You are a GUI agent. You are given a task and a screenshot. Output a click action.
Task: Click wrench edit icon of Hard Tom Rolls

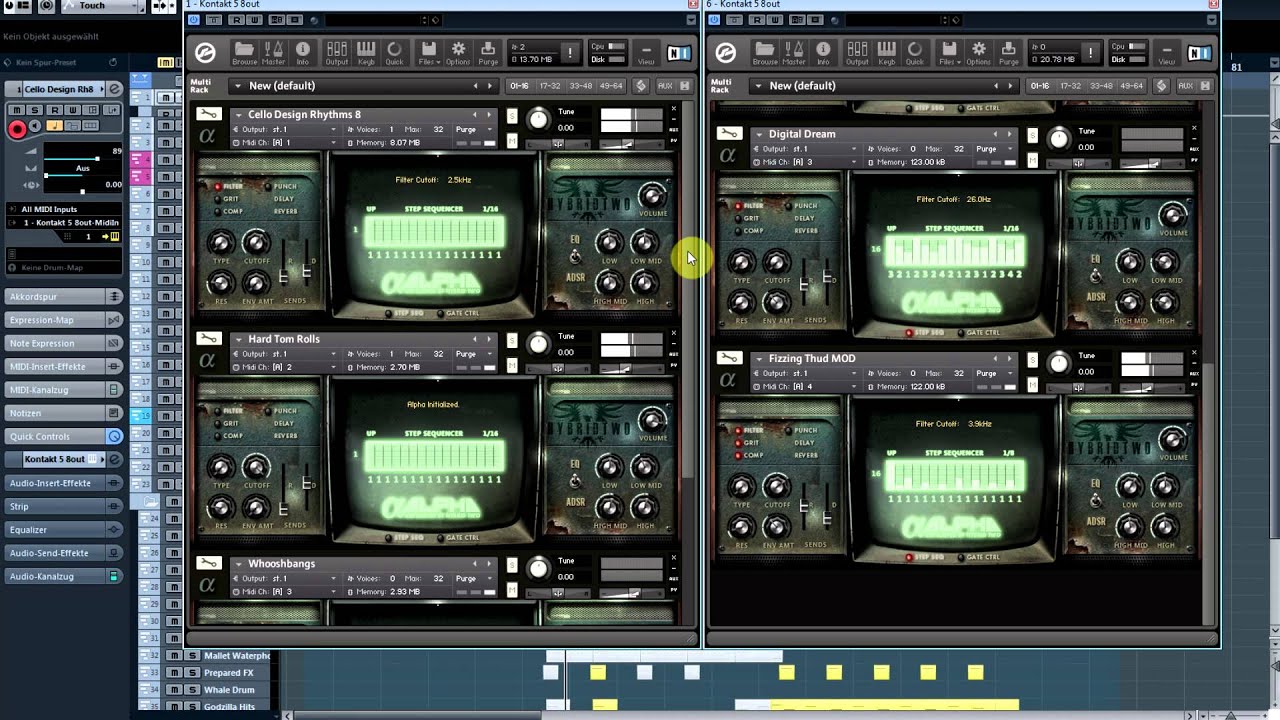(x=208, y=338)
